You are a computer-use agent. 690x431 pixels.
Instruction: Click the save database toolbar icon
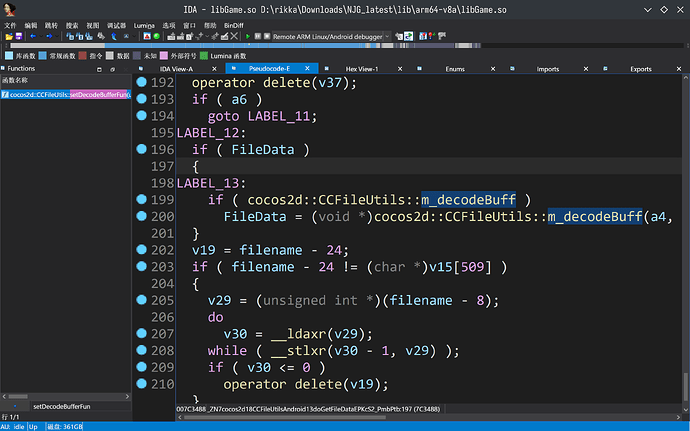coord(19,36)
